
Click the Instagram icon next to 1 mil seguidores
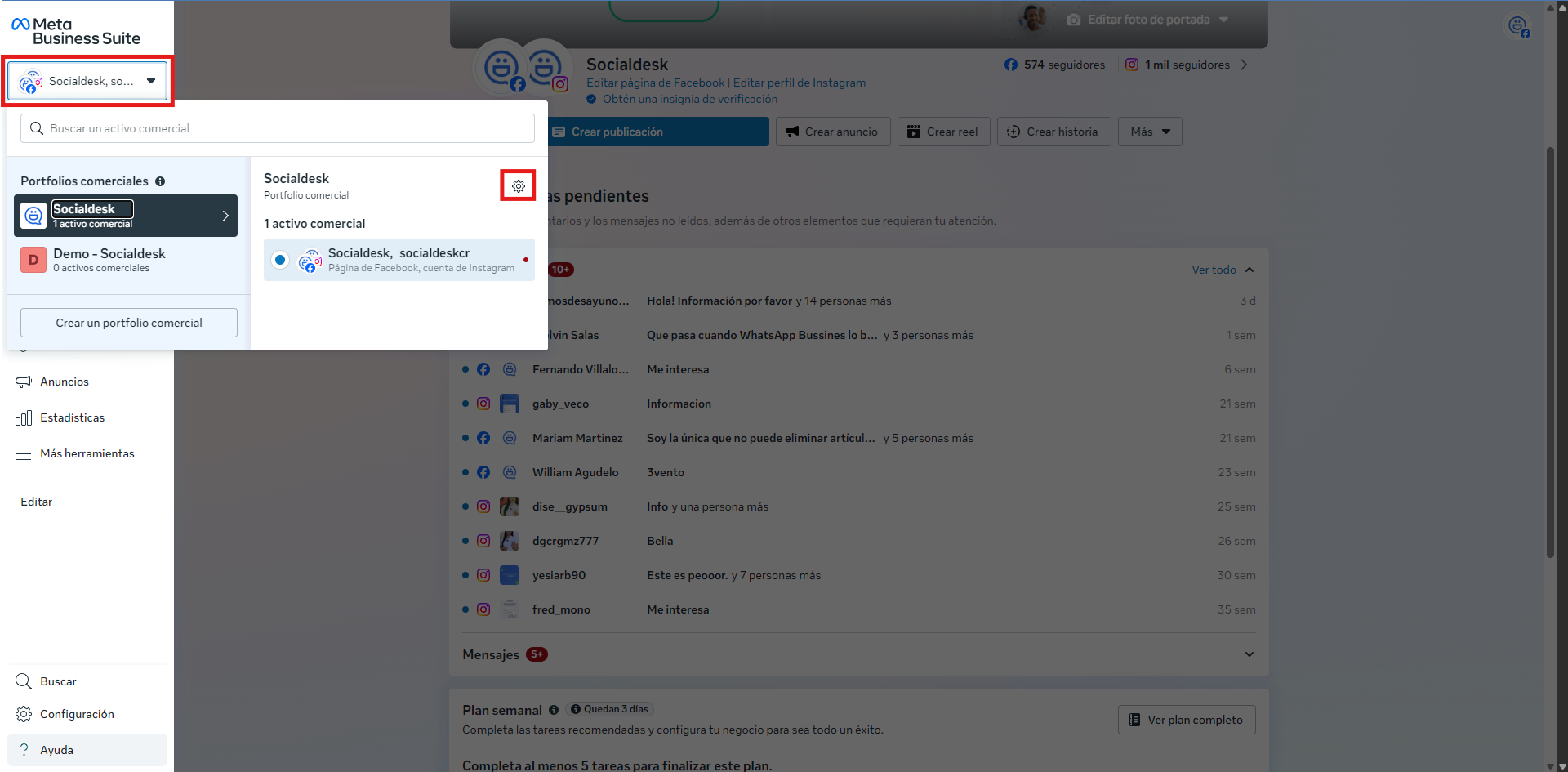coord(1132,65)
